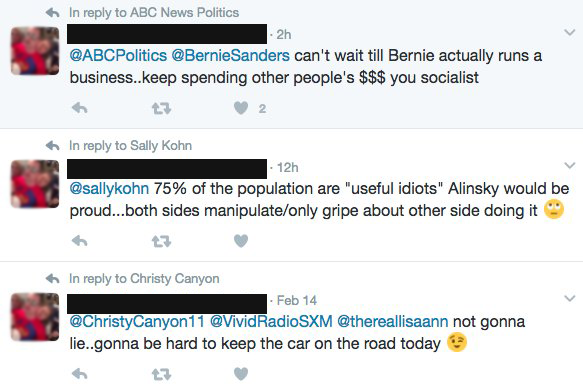The height and width of the screenshot is (392, 583).
Task: Retweet the tweet mentioning Alinsky
Action: 161,242
